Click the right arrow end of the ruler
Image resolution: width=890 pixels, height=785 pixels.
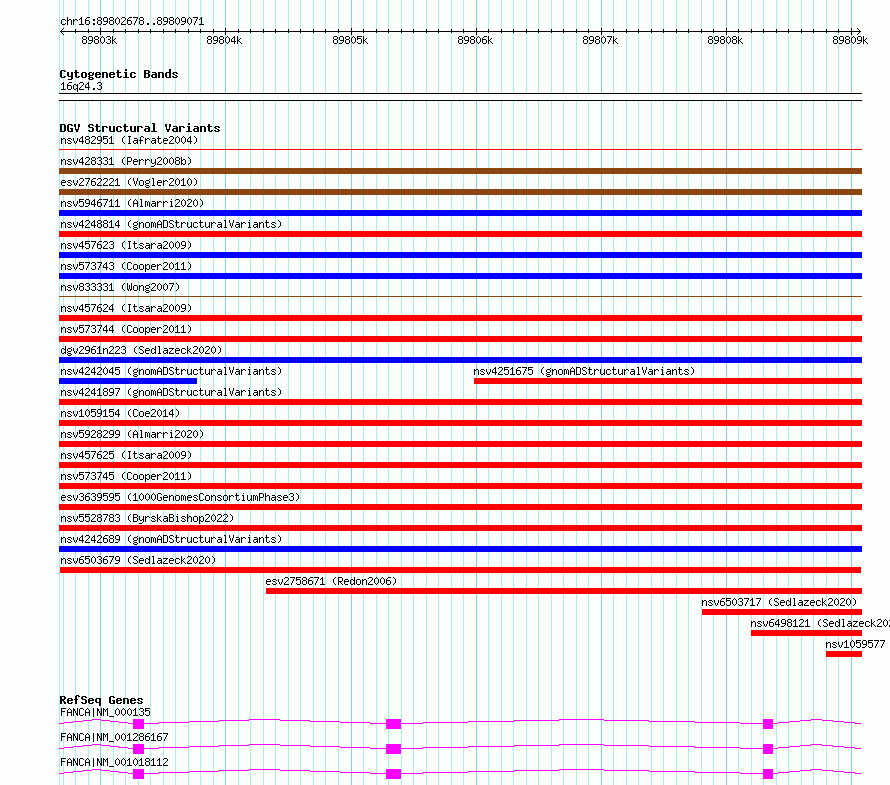coord(858,32)
